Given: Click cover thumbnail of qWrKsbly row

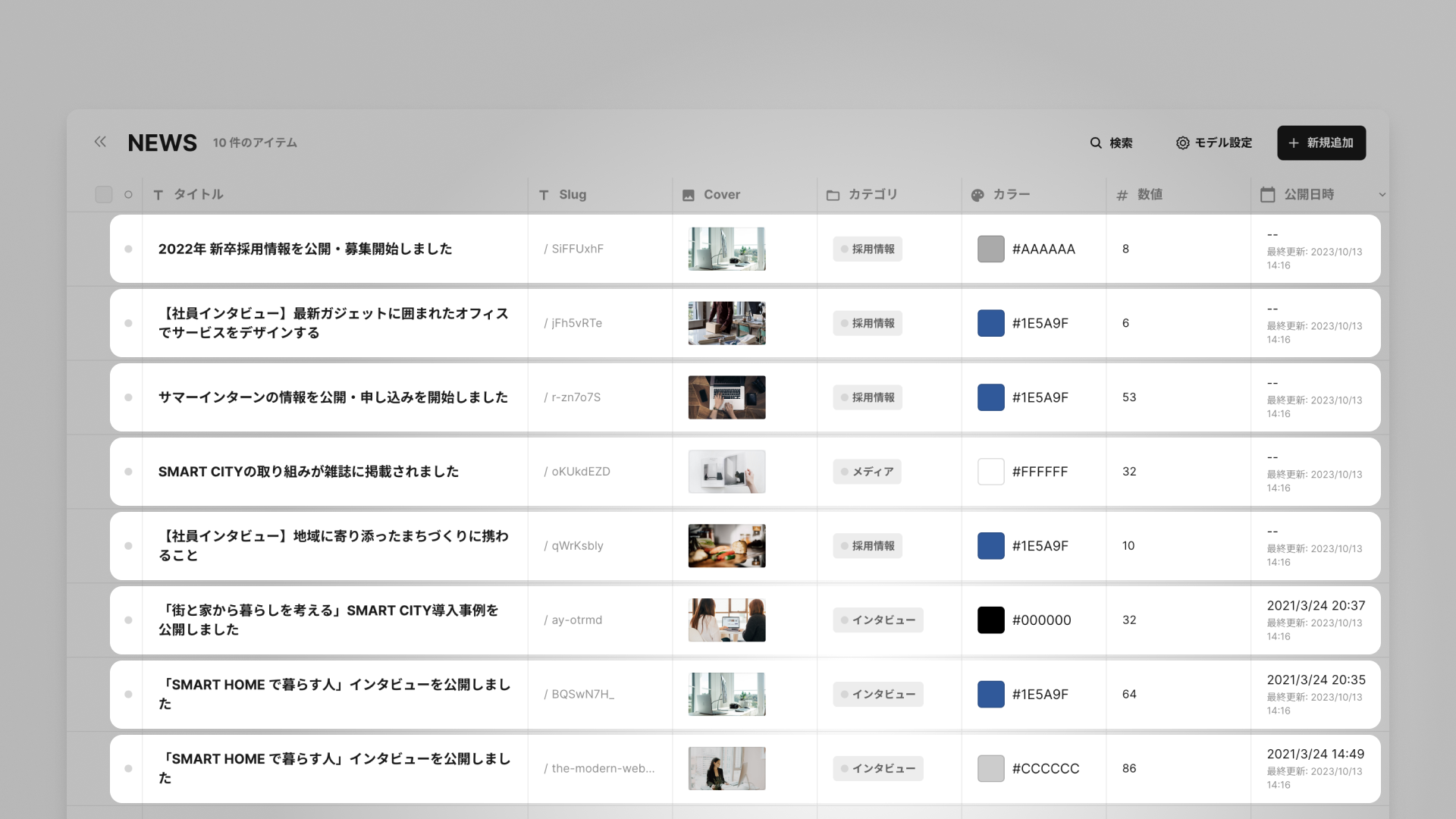Looking at the screenshot, I should pos(726,546).
